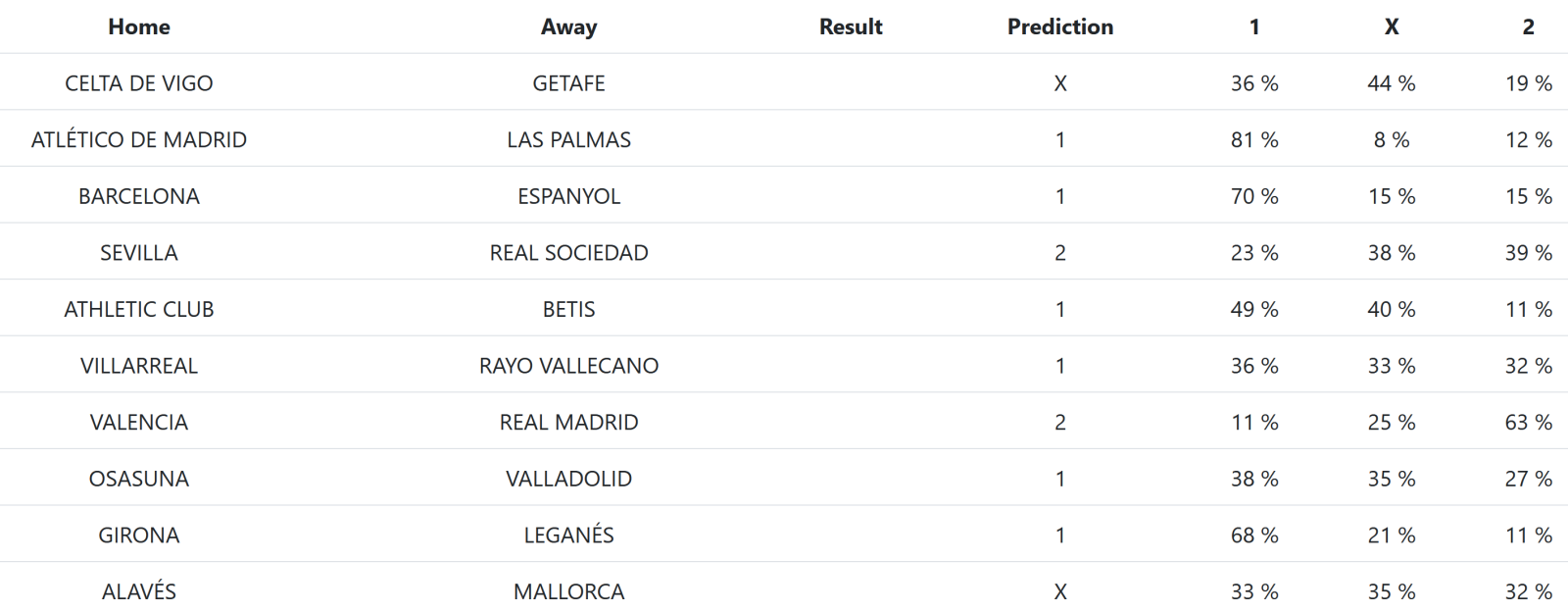
Task: Click the X prediction for Alavés match
Action: [x=1060, y=591]
